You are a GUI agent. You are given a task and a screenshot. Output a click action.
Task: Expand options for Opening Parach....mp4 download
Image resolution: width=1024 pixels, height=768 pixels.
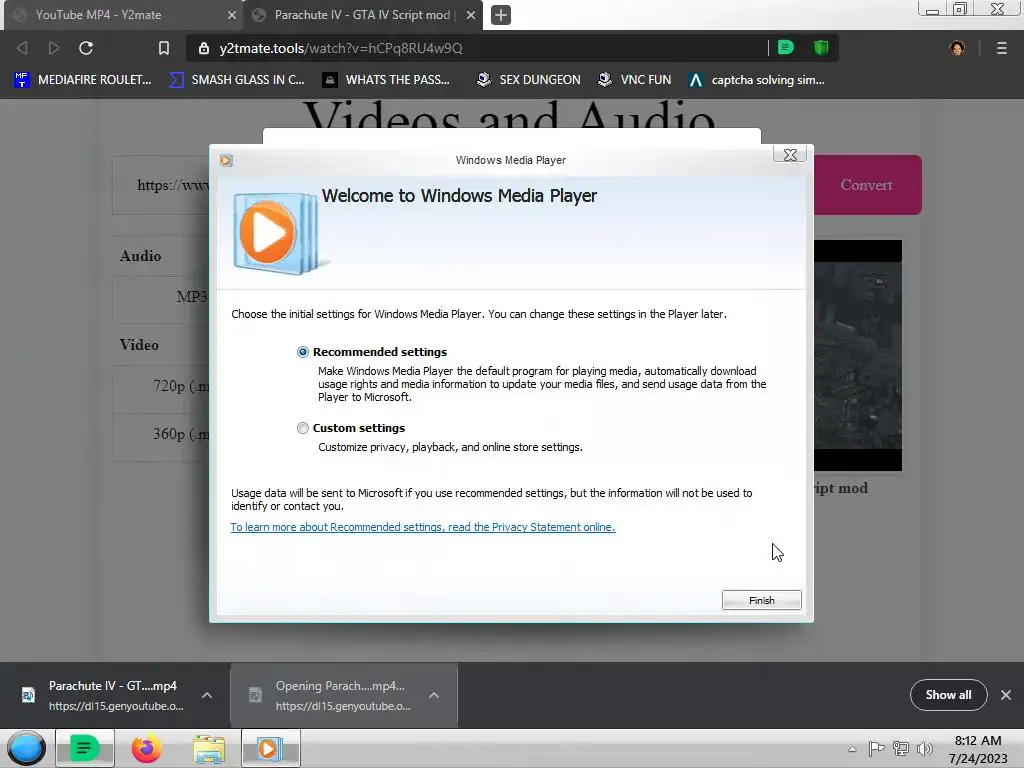[434, 696]
